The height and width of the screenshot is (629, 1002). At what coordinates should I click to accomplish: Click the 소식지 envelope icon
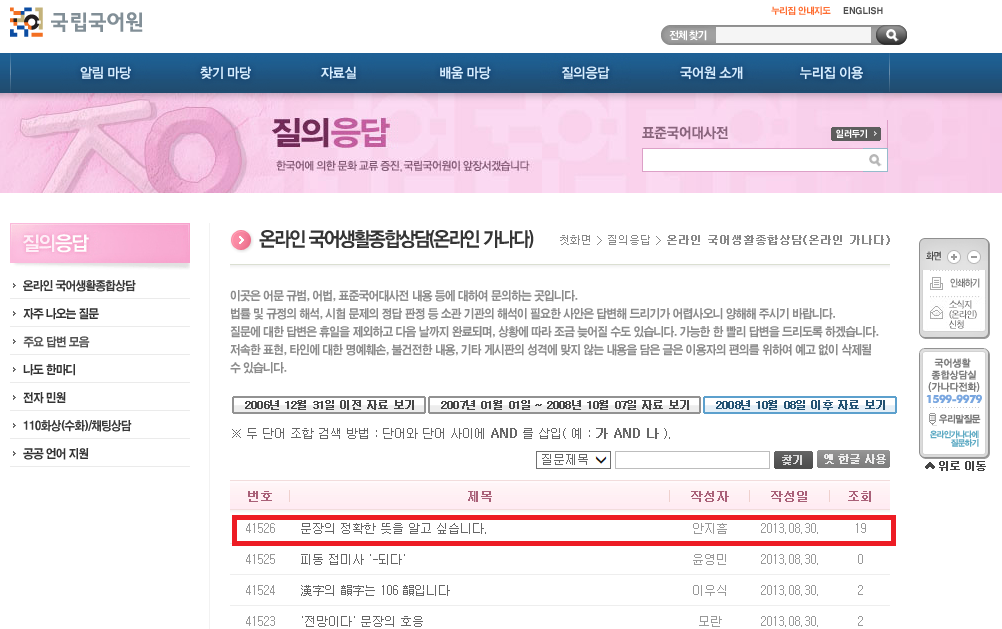[937, 313]
